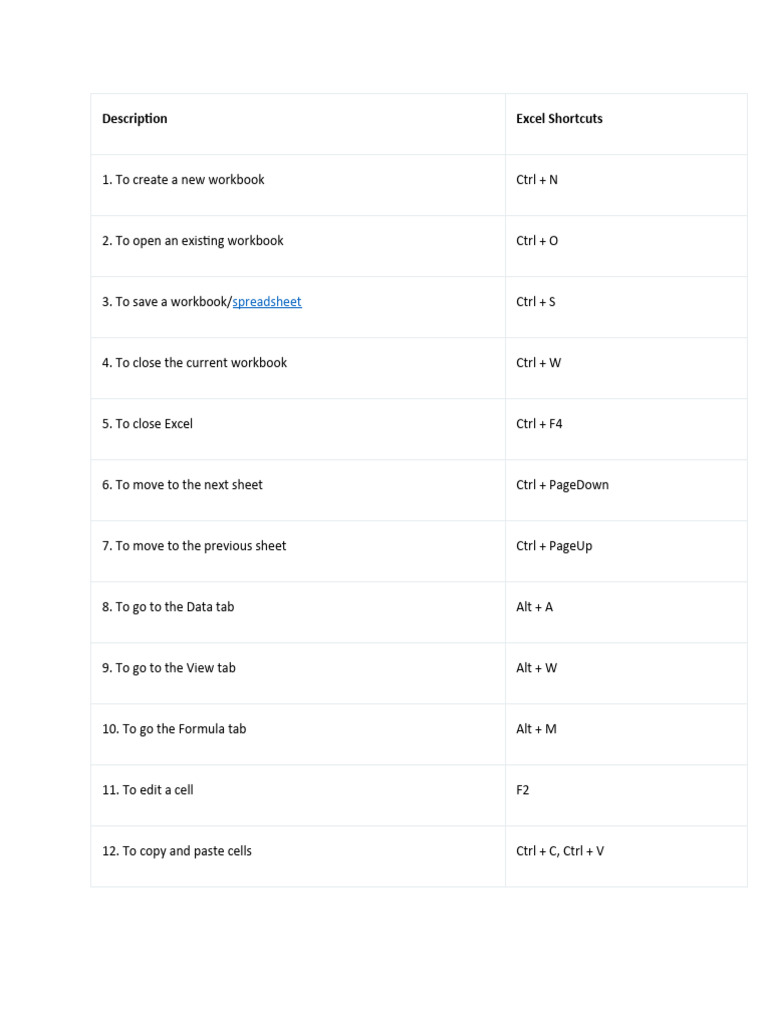Viewport: 768px width, 1024px height.
Task: Click the Ctrl + PageUp shortcut cell
Action: coord(554,546)
